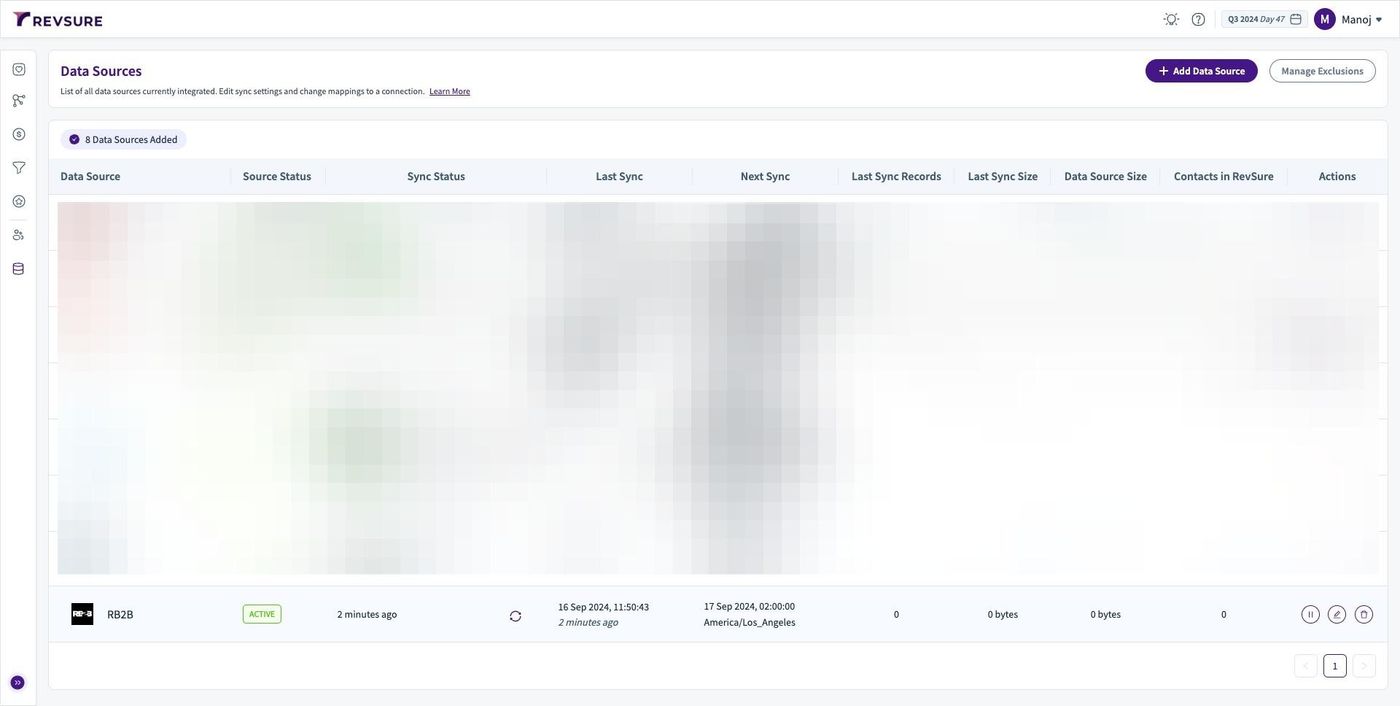
Task: Click the Last Sync column header
Action: (619, 176)
